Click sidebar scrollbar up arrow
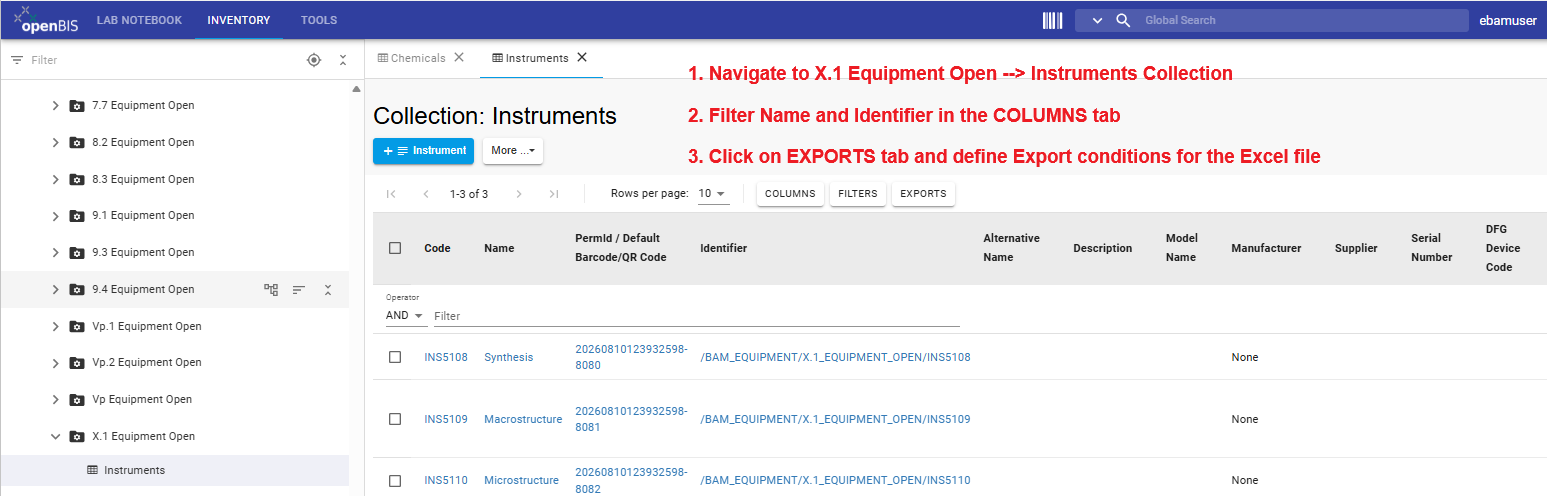This screenshot has height=496, width=1547. [x=357, y=90]
